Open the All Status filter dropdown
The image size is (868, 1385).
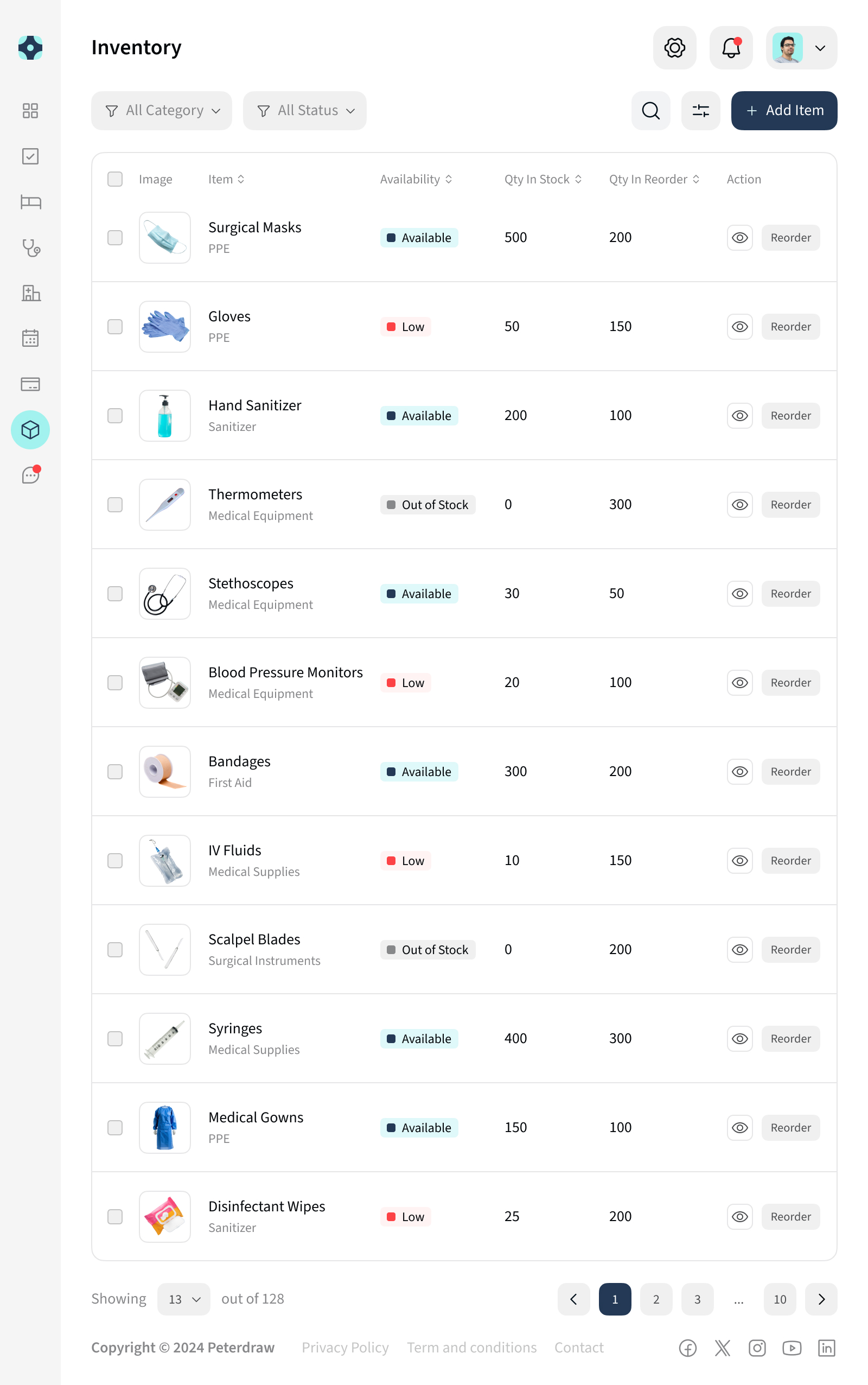coord(305,110)
